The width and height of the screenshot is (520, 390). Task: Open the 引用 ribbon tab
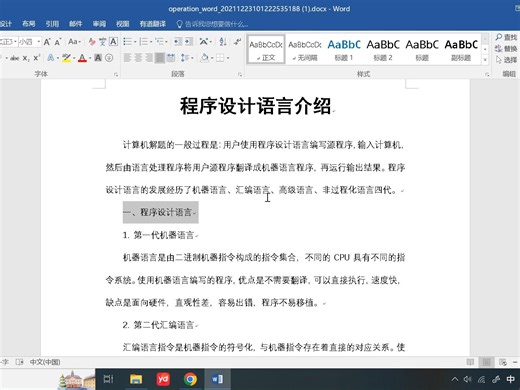[52, 24]
